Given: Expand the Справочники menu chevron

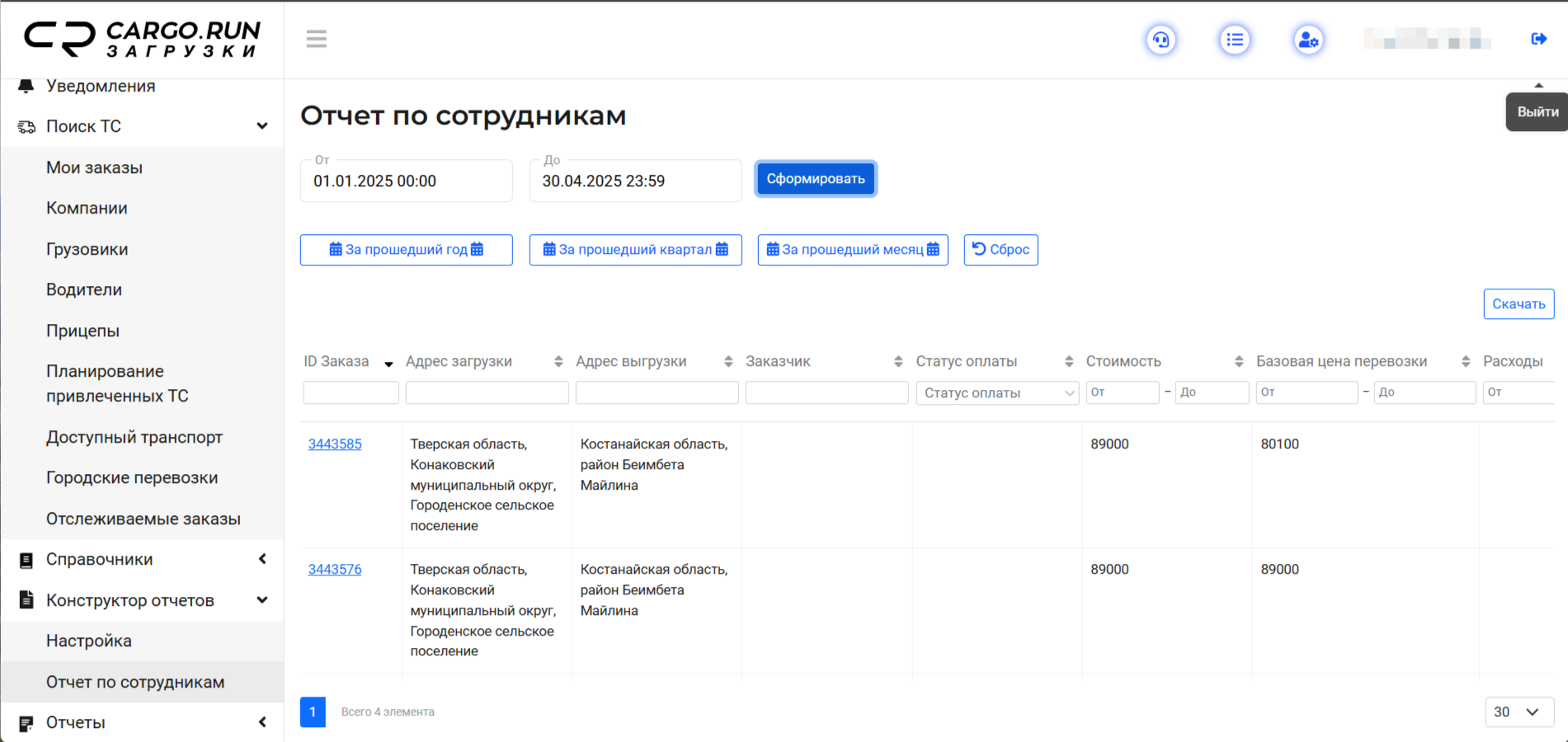Looking at the screenshot, I should pyautogui.click(x=262, y=559).
